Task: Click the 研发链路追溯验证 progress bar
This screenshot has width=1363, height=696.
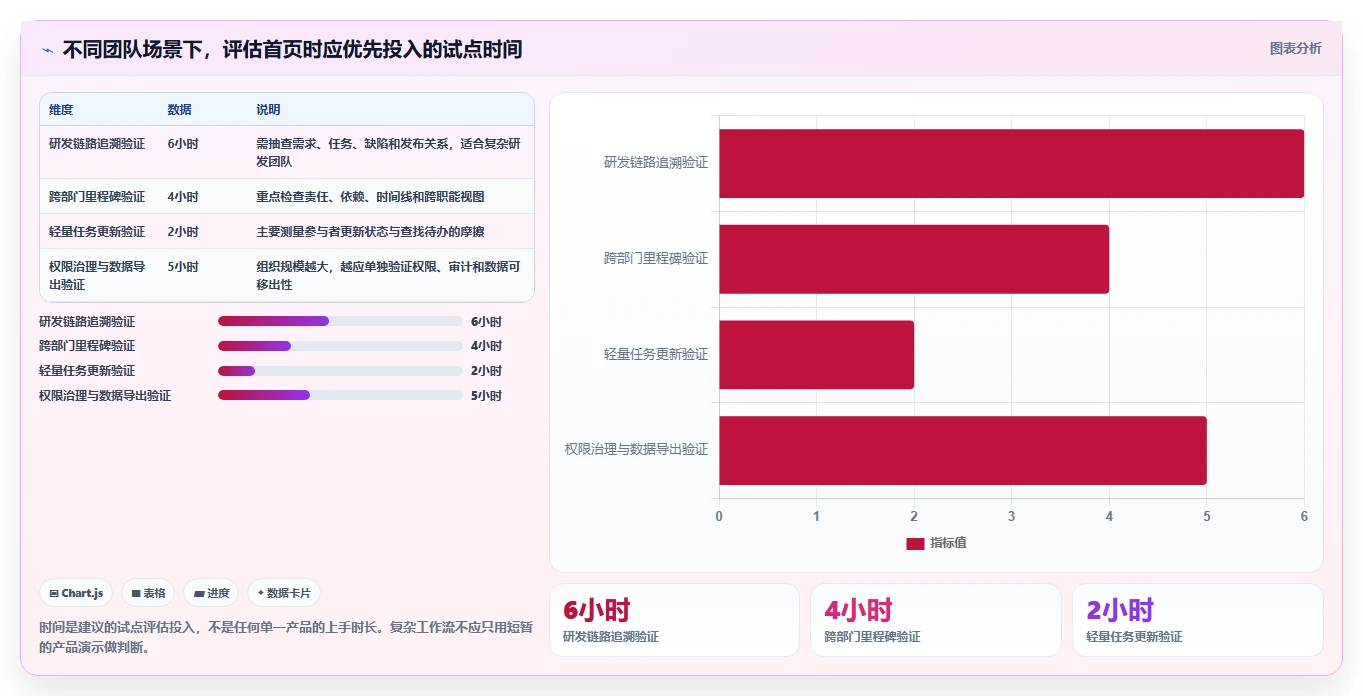Action: pyautogui.click(x=340, y=321)
